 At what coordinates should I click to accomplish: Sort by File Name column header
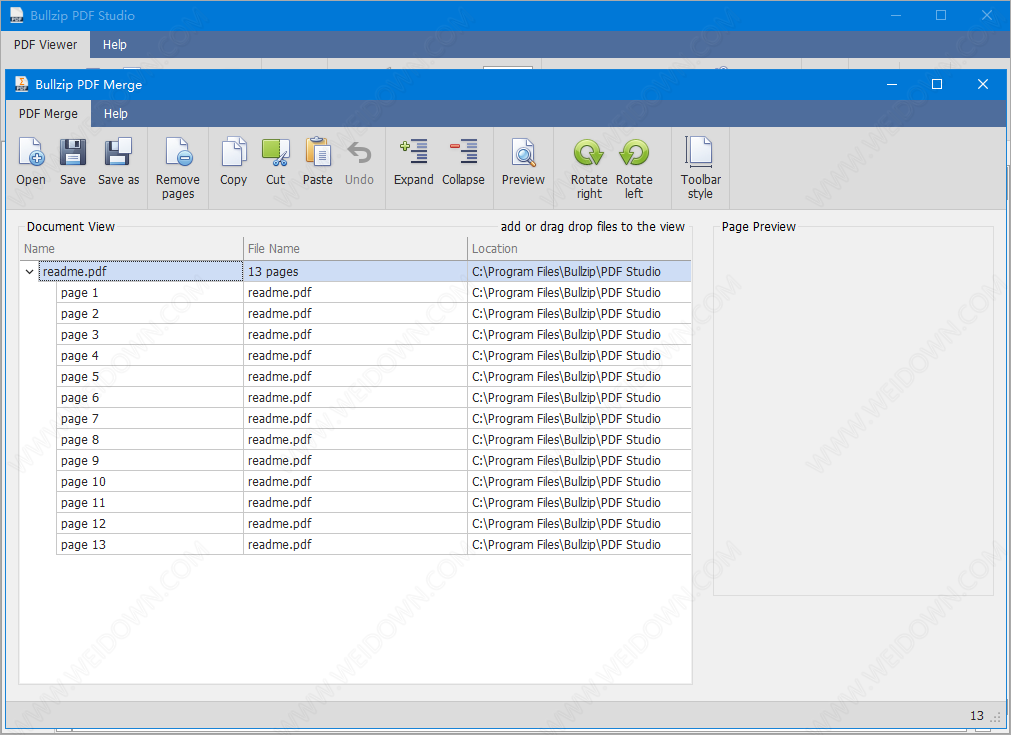point(355,248)
